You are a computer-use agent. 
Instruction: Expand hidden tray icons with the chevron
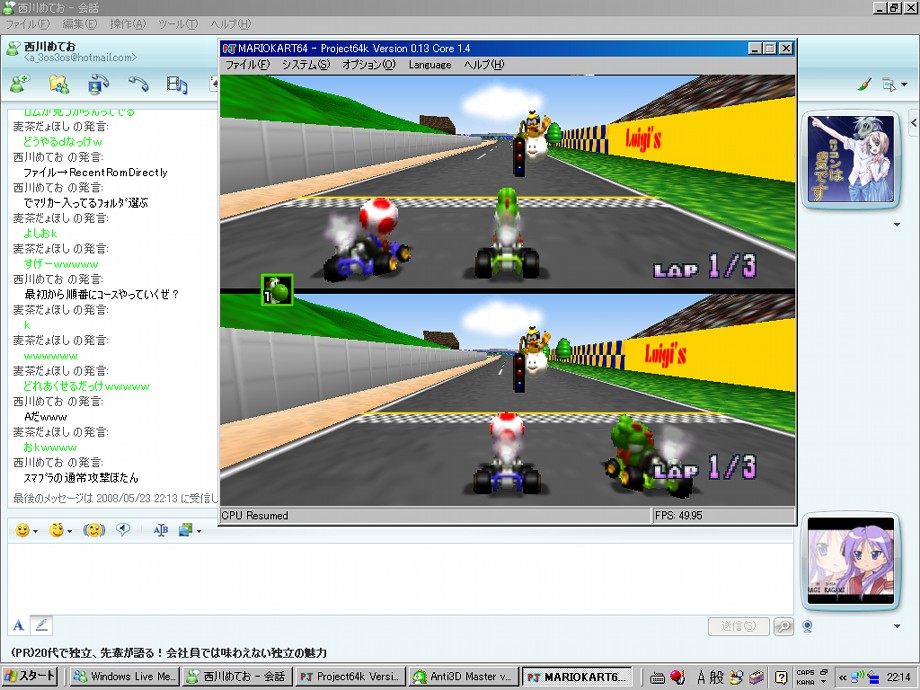click(843, 677)
